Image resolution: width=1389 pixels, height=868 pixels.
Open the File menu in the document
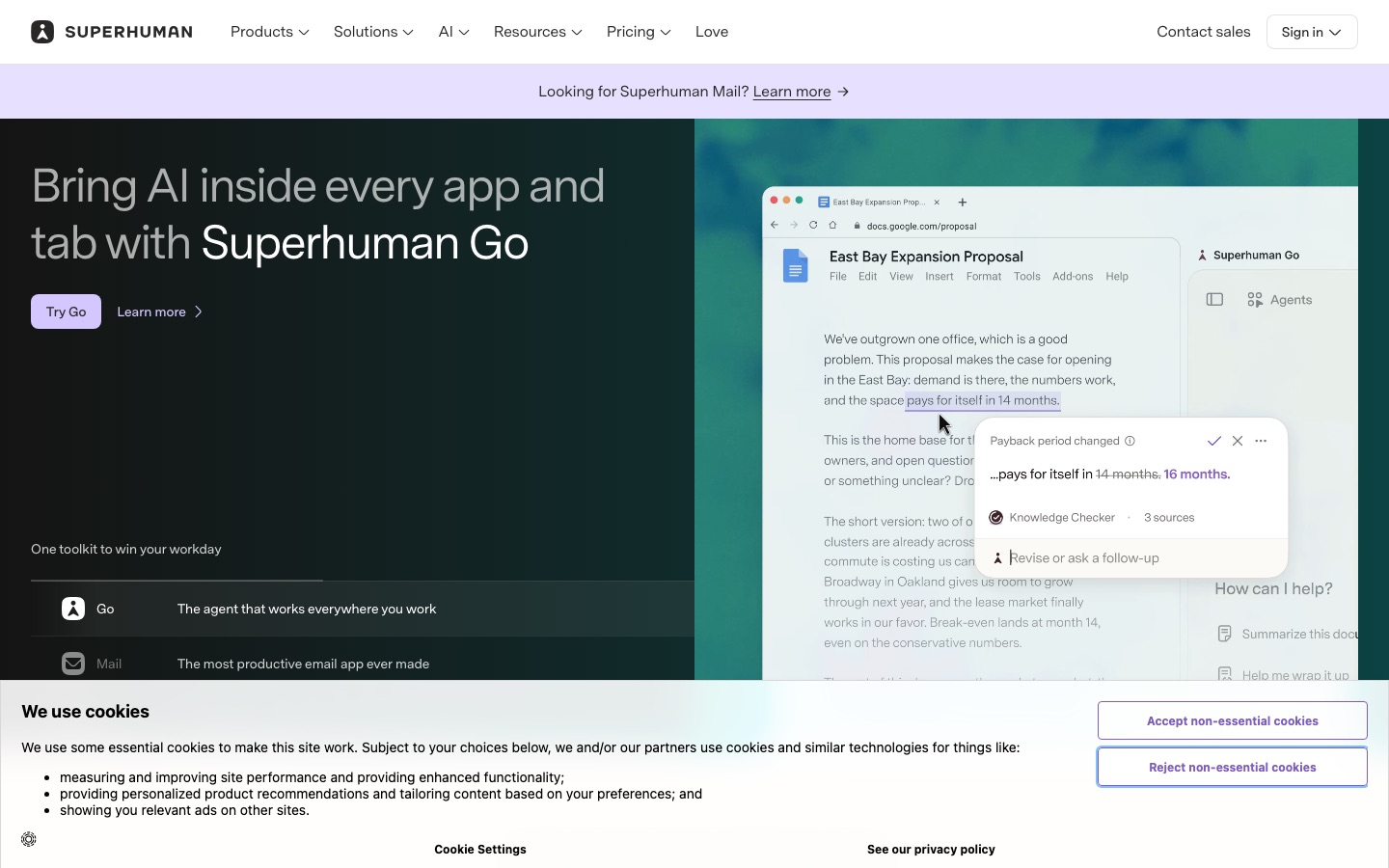tap(838, 277)
